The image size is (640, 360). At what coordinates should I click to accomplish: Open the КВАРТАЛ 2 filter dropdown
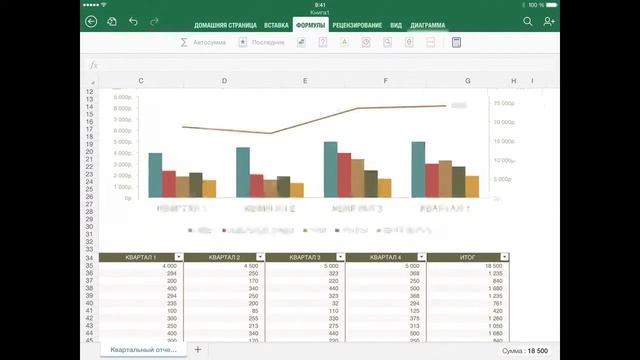(260, 257)
